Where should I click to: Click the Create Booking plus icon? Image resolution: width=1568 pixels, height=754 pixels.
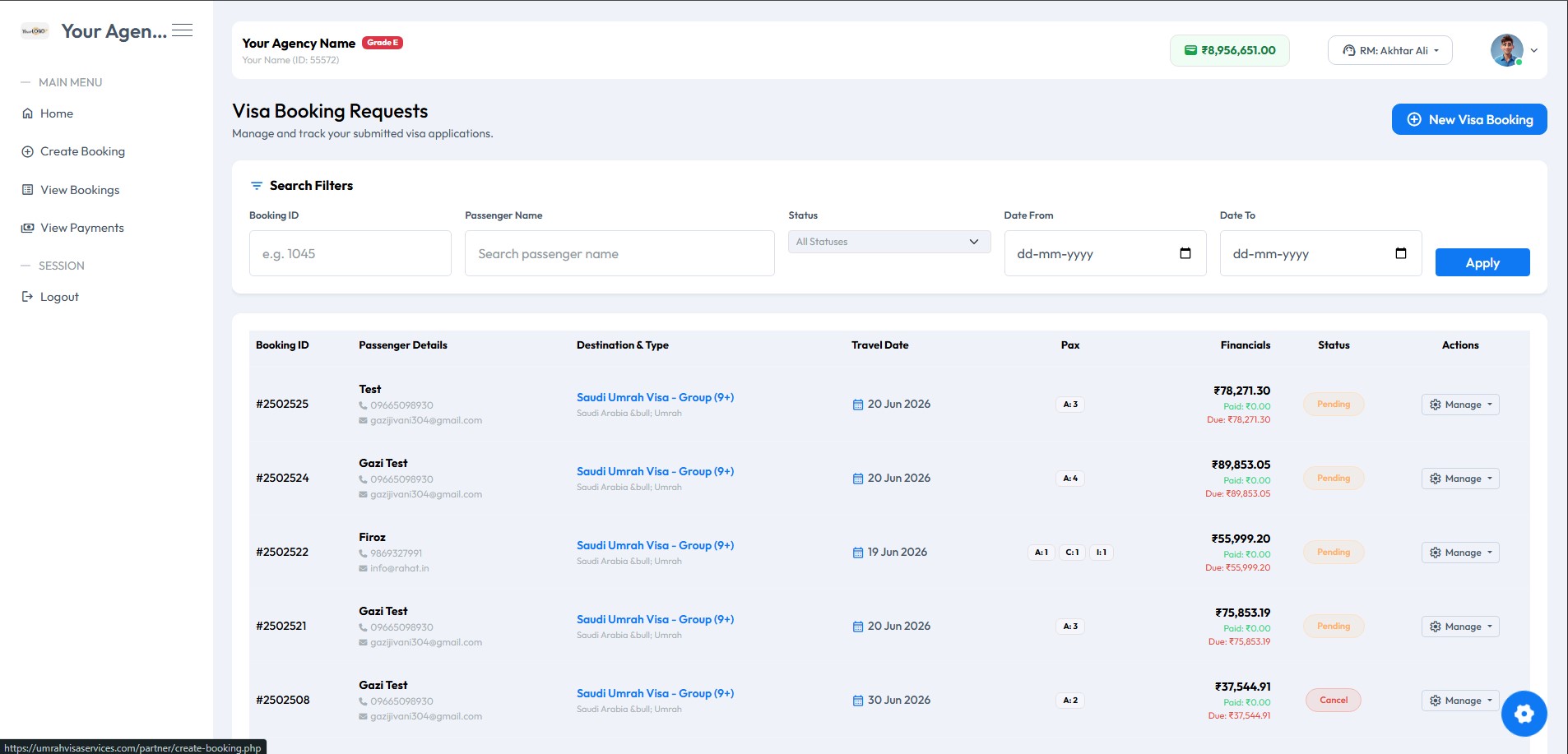coord(28,151)
